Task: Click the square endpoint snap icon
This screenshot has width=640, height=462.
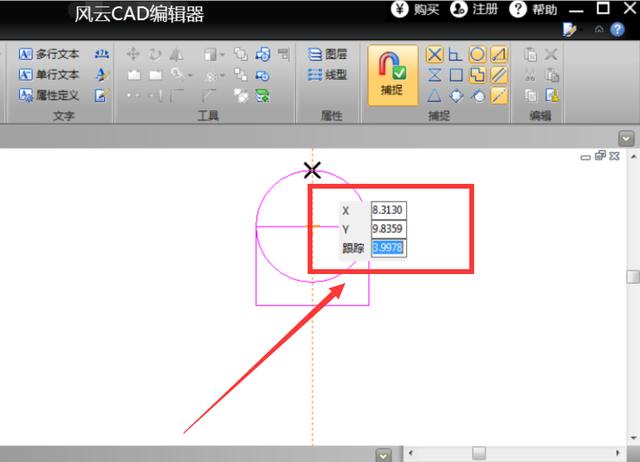Action: pyautogui.click(x=455, y=75)
